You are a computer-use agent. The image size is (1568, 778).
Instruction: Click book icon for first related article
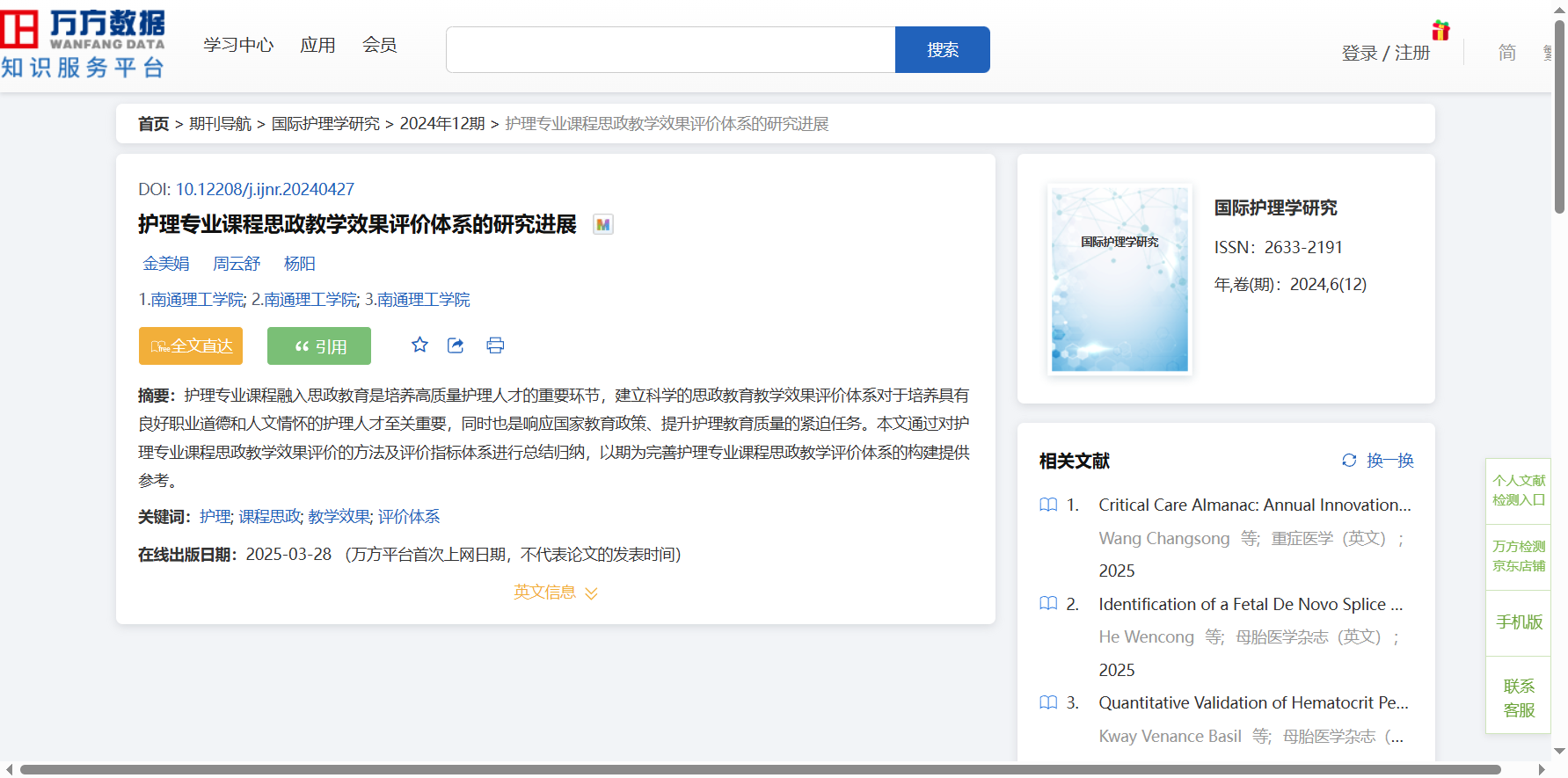click(x=1048, y=505)
